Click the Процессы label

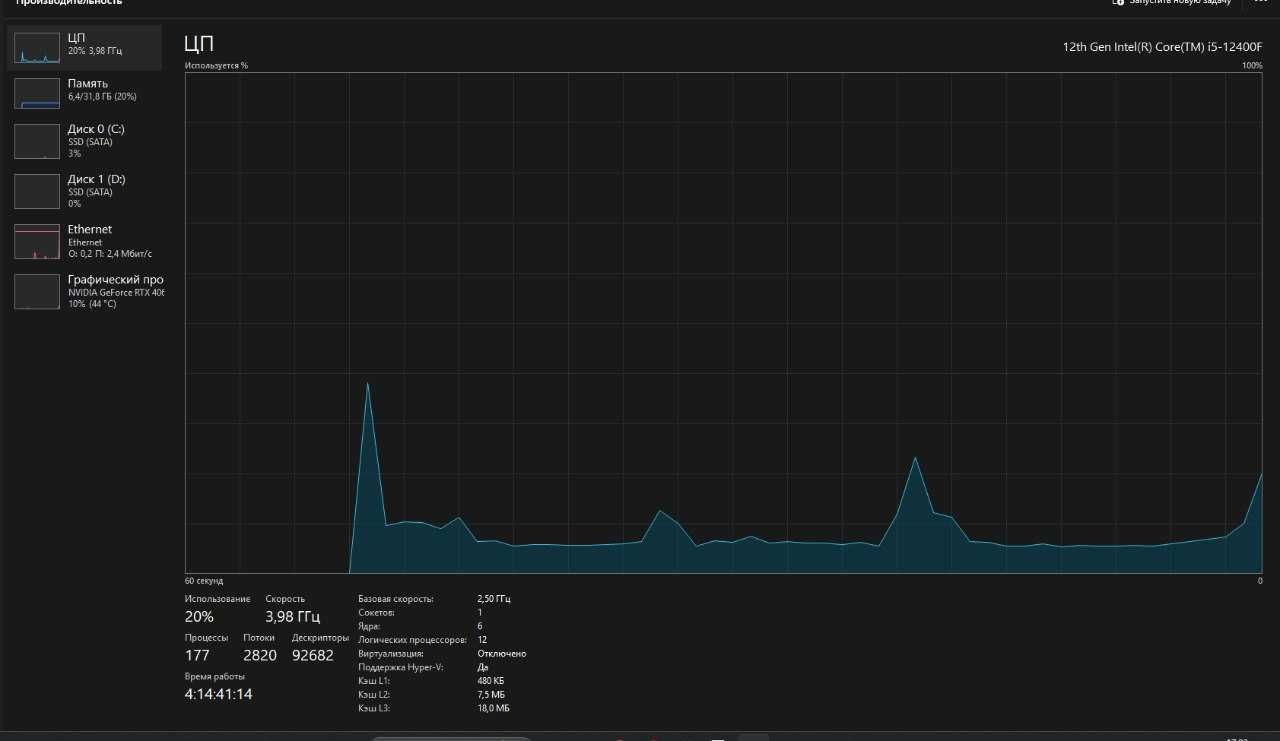pyautogui.click(x=206, y=638)
